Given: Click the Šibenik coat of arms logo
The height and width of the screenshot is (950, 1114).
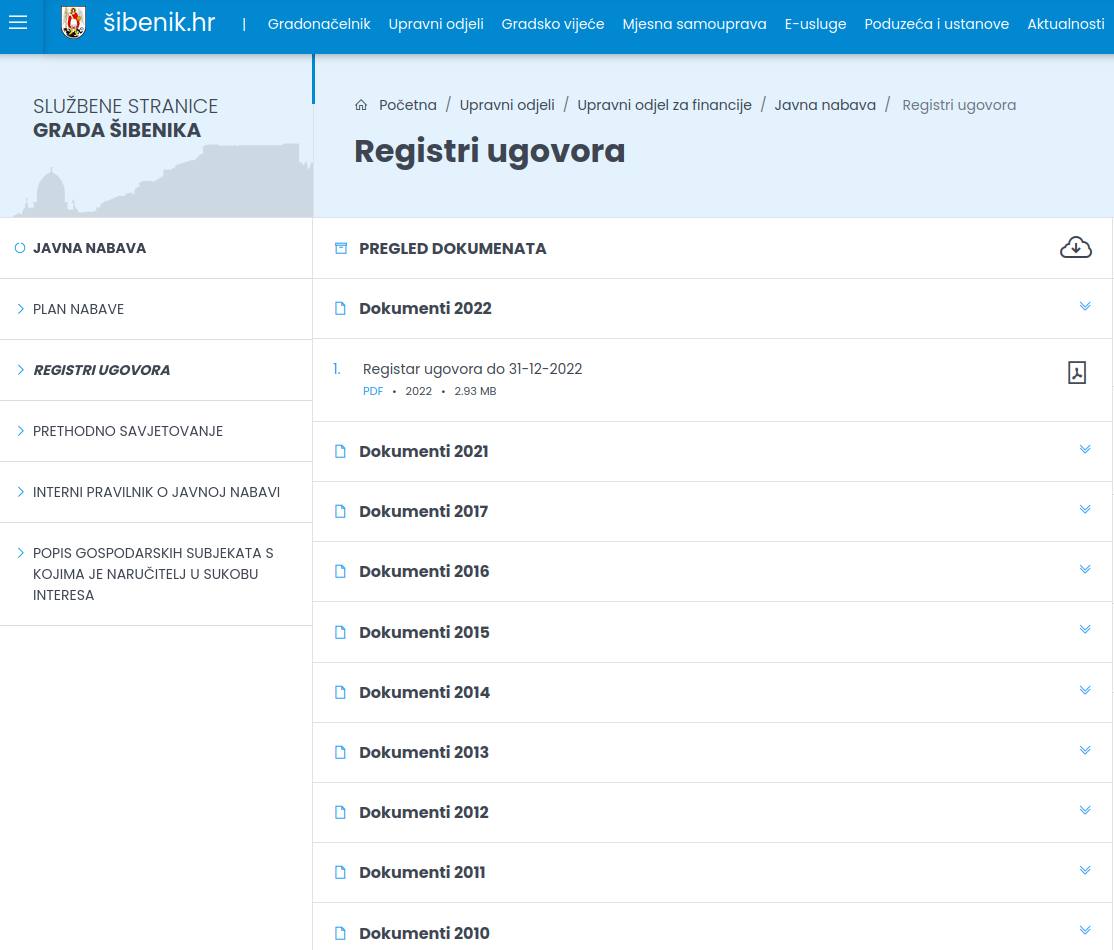Looking at the screenshot, I should point(74,23).
